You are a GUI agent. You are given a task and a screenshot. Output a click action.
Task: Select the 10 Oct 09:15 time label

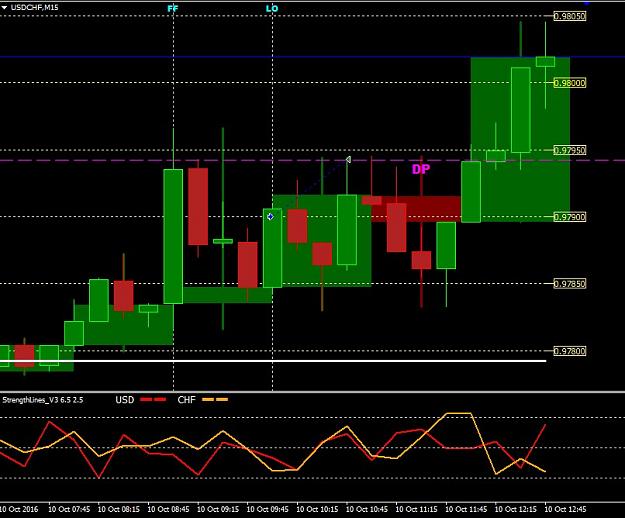(x=218, y=509)
